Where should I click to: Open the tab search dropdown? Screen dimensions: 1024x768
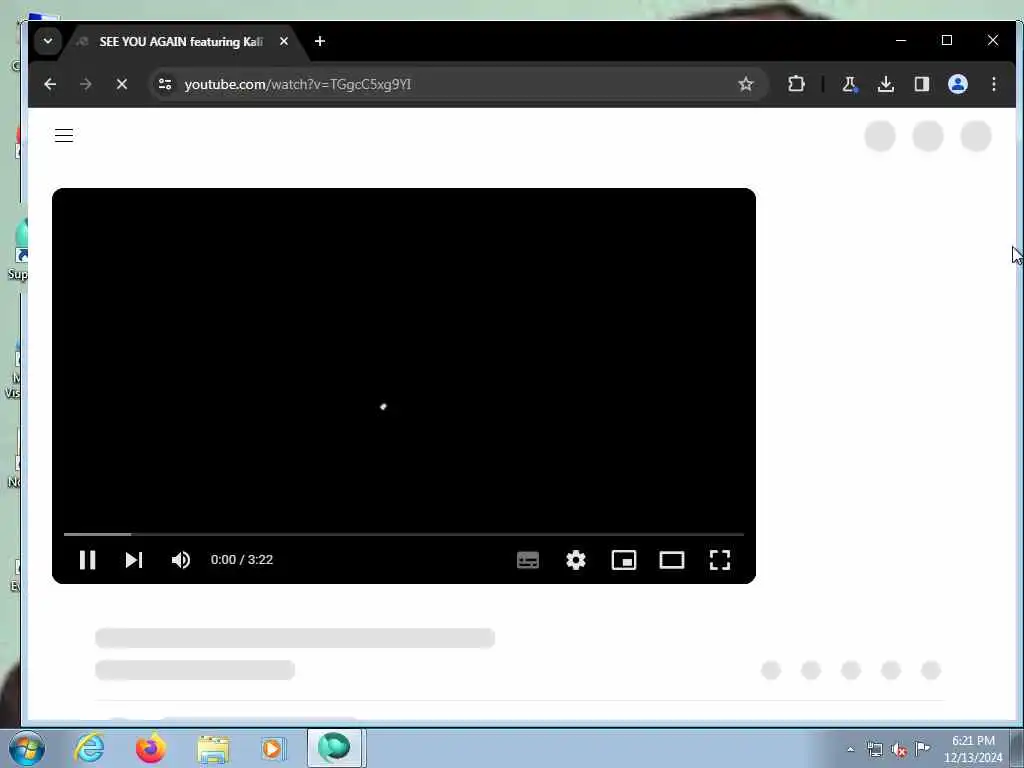pos(48,41)
